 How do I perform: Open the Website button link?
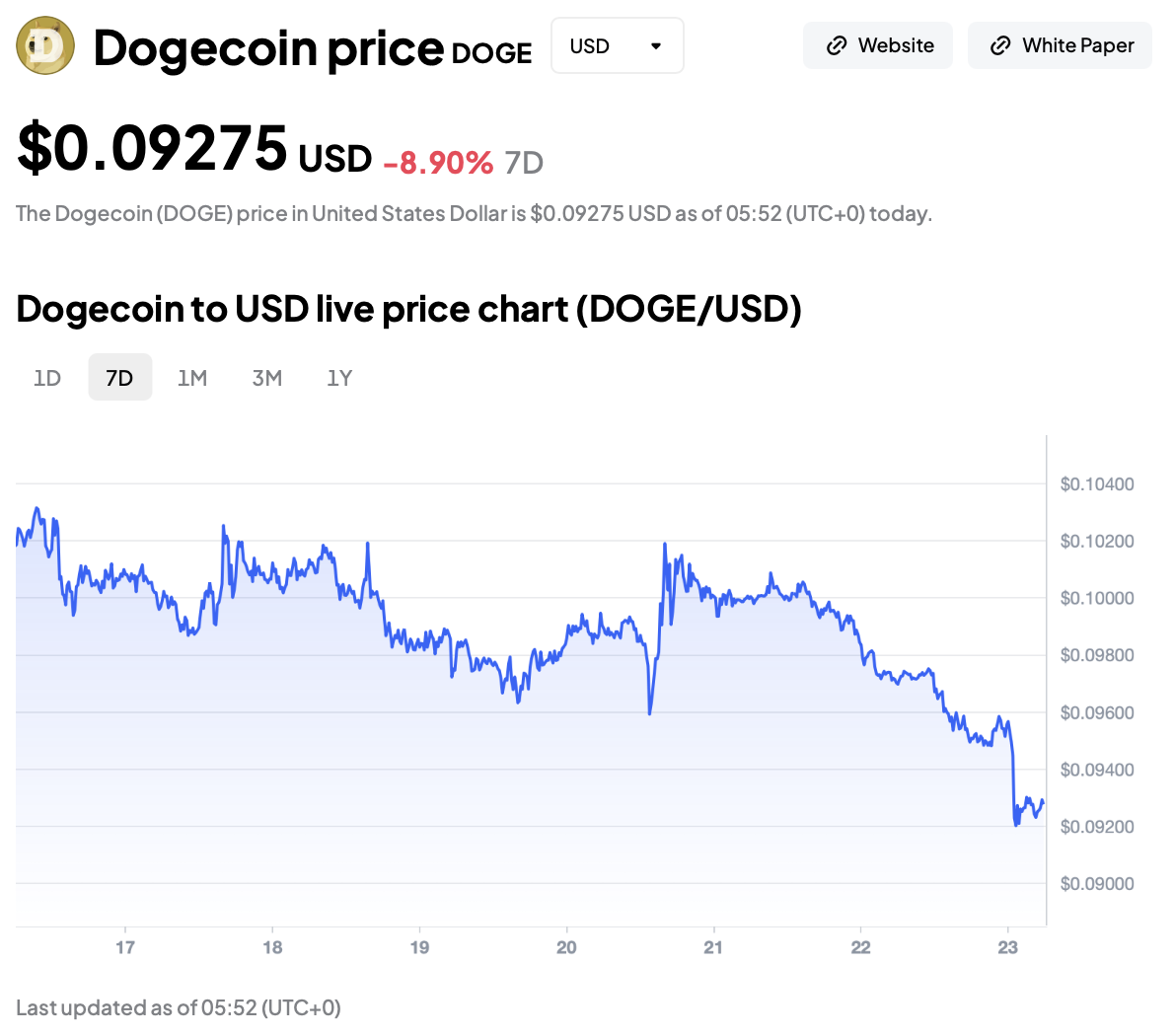coord(878,45)
